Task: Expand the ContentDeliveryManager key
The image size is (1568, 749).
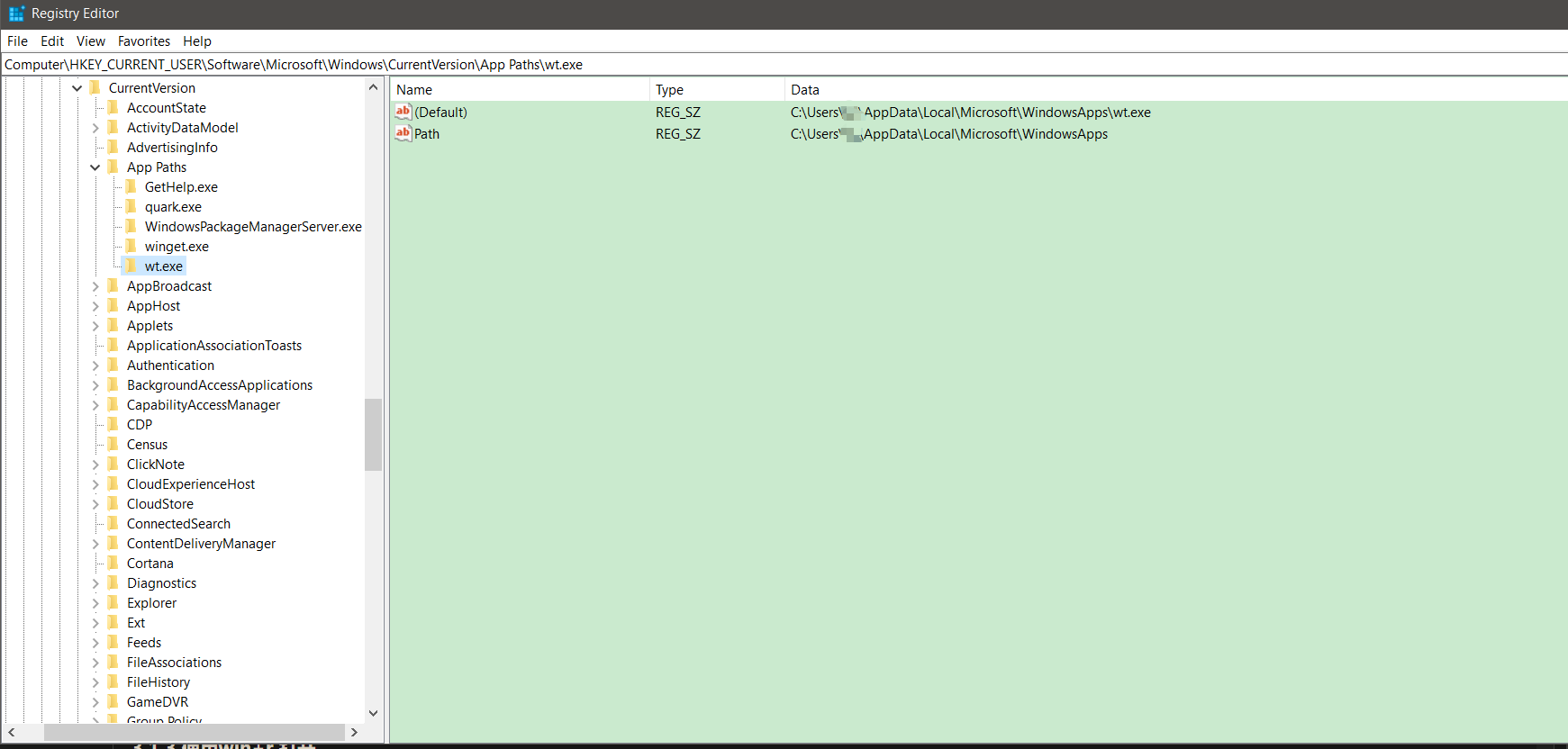Action: click(95, 544)
